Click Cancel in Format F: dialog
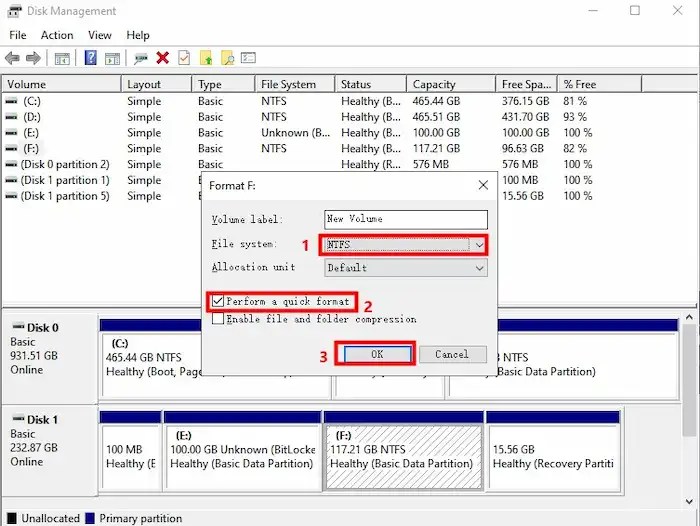 click(x=452, y=354)
